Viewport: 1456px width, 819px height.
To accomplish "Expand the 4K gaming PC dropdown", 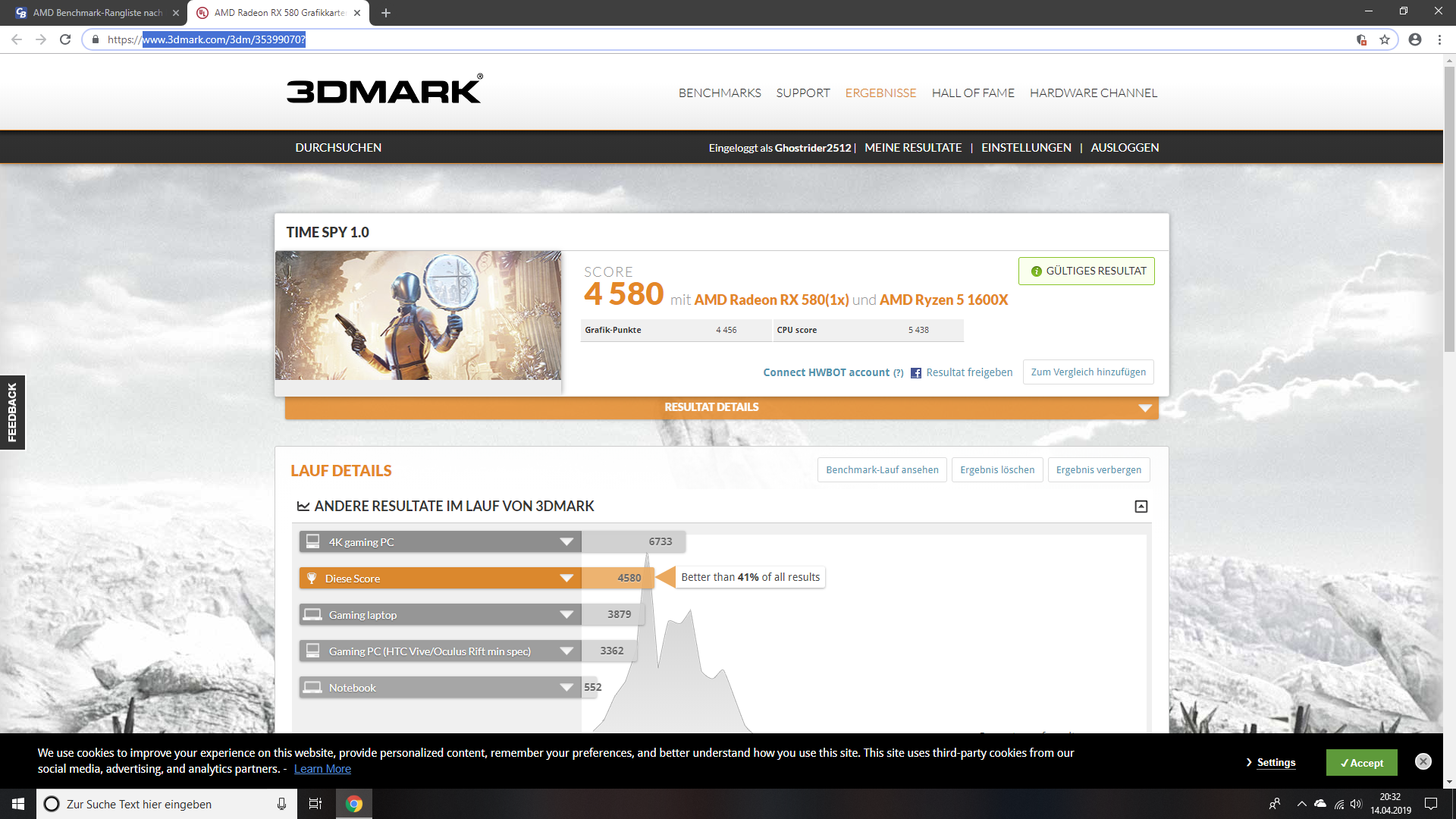I will point(566,542).
